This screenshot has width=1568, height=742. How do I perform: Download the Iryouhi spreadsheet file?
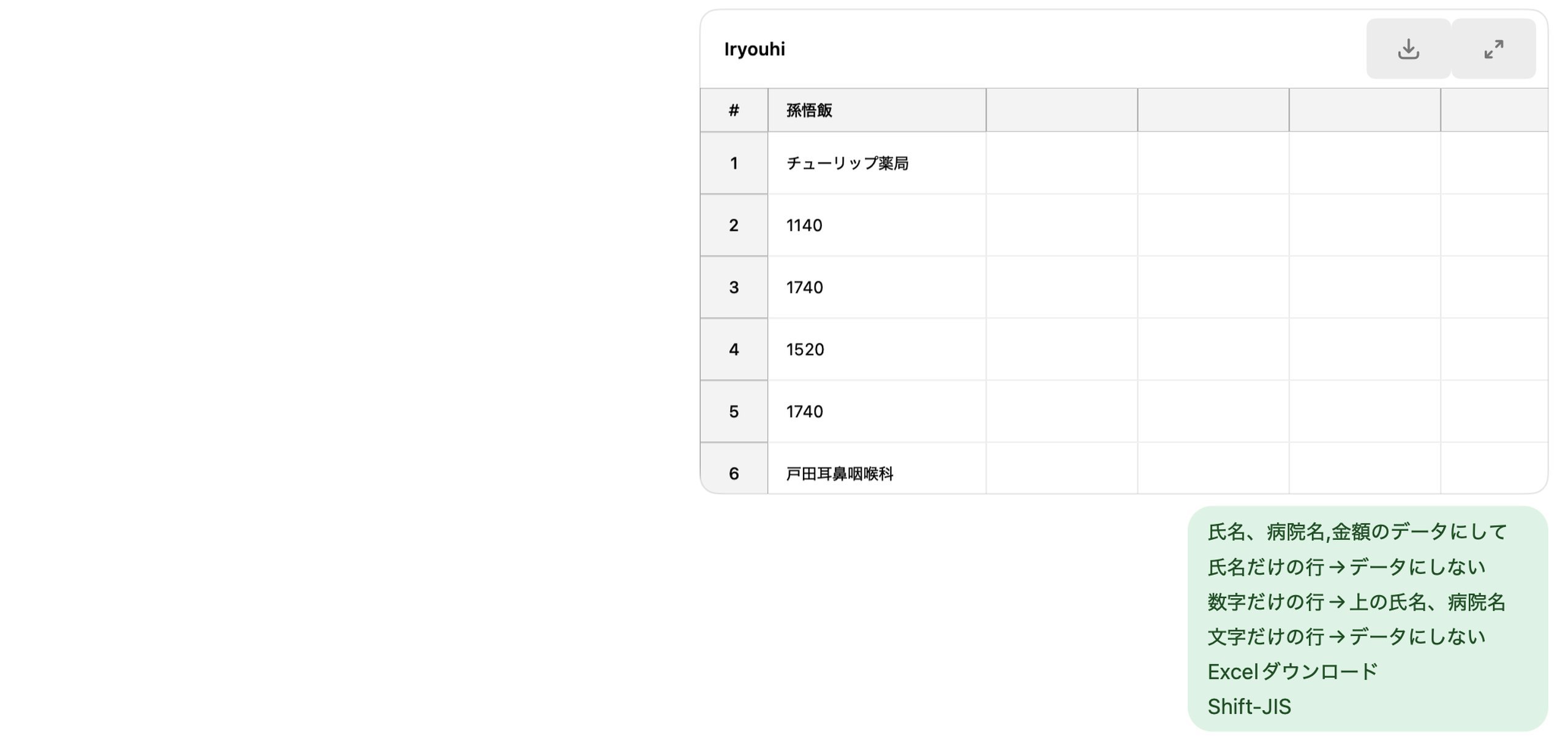click(x=1408, y=49)
